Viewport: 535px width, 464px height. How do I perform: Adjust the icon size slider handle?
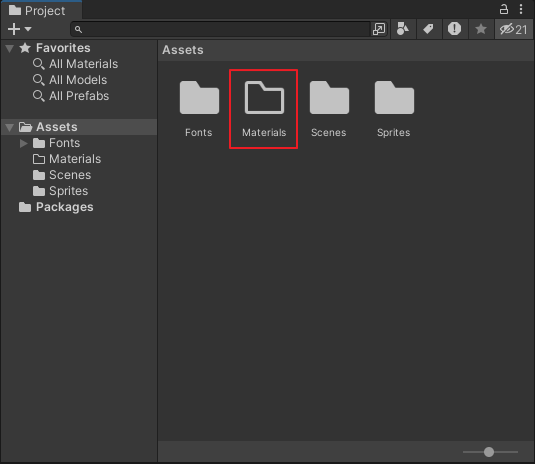(x=489, y=452)
